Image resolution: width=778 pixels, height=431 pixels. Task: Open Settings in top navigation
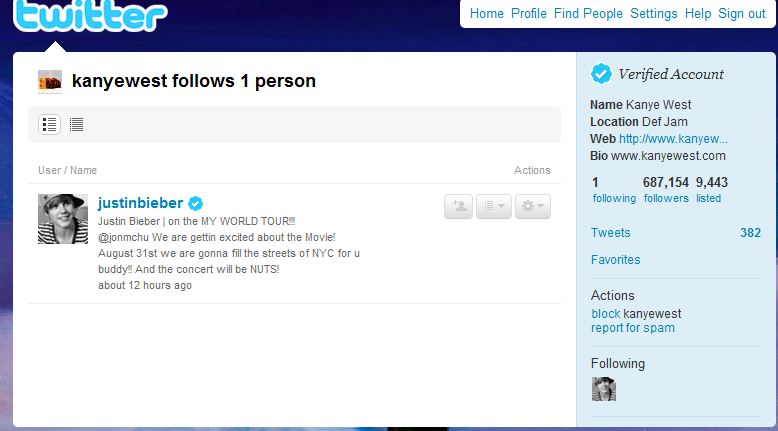[x=653, y=13]
